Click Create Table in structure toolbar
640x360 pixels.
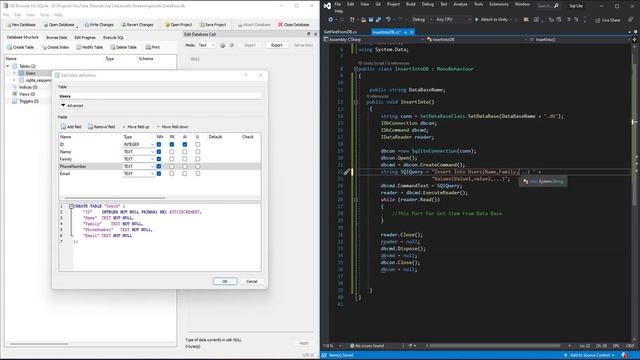click(x=20, y=47)
